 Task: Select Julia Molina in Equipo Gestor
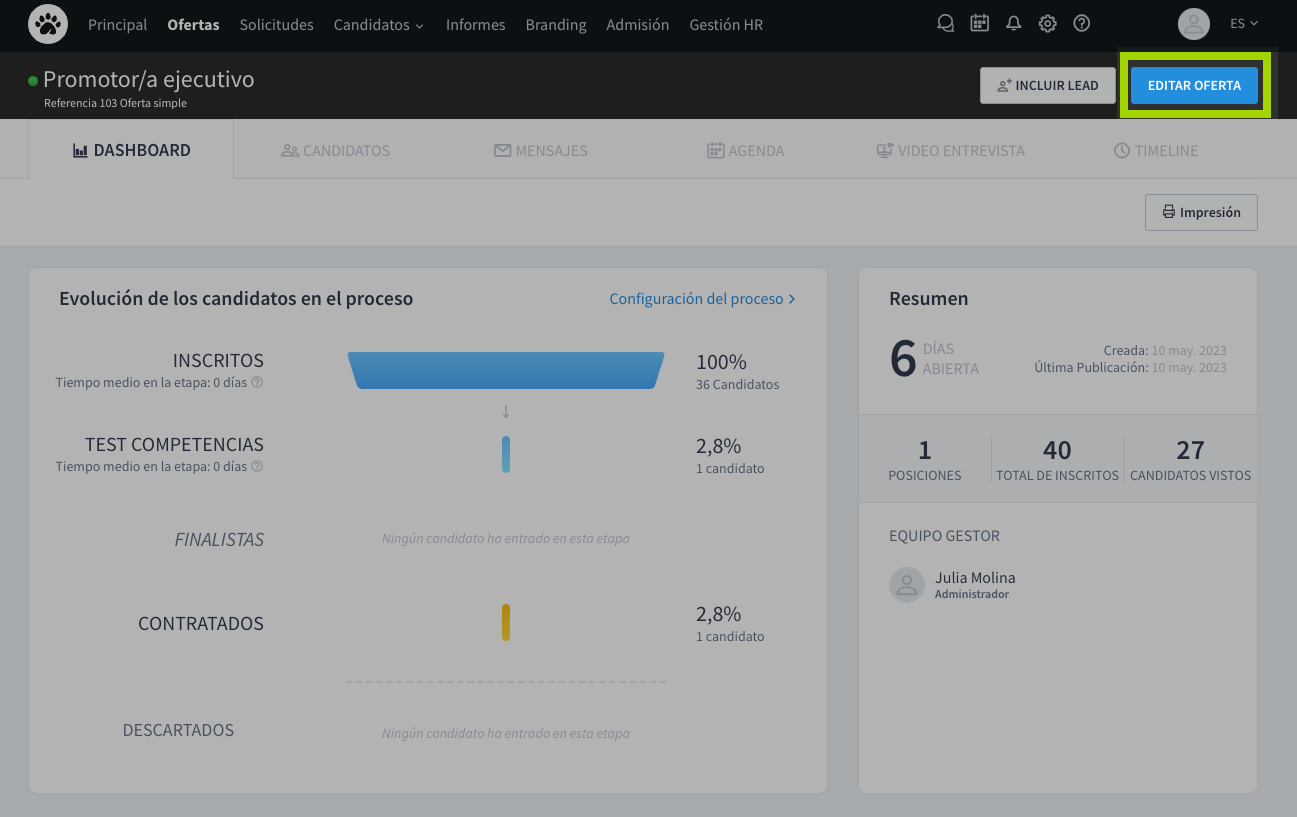[974, 578]
